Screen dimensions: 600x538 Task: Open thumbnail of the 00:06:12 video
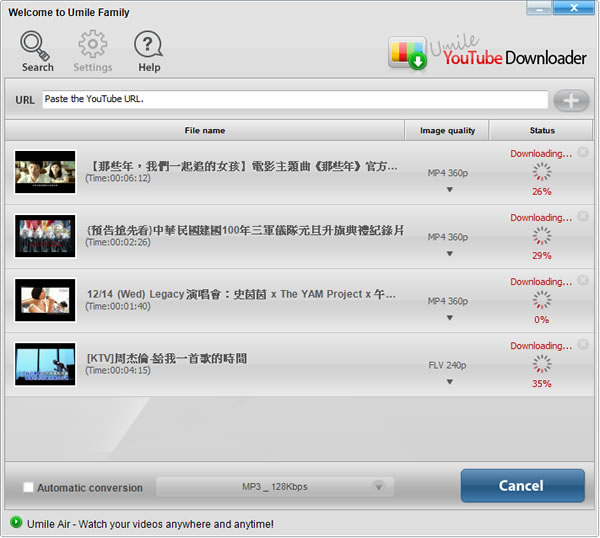[x=45, y=172]
